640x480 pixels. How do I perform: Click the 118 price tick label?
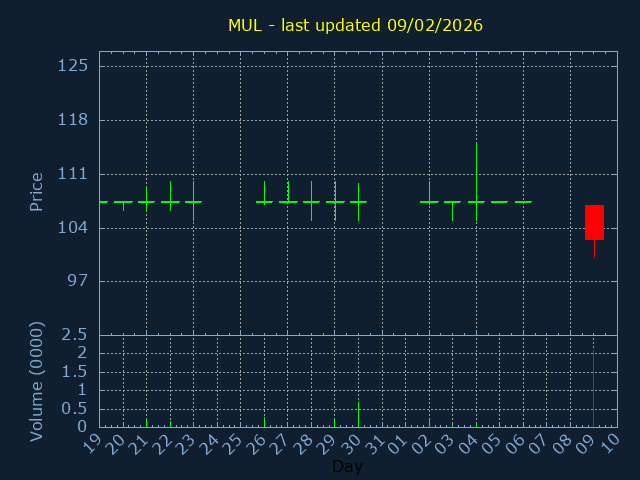click(x=73, y=120)
